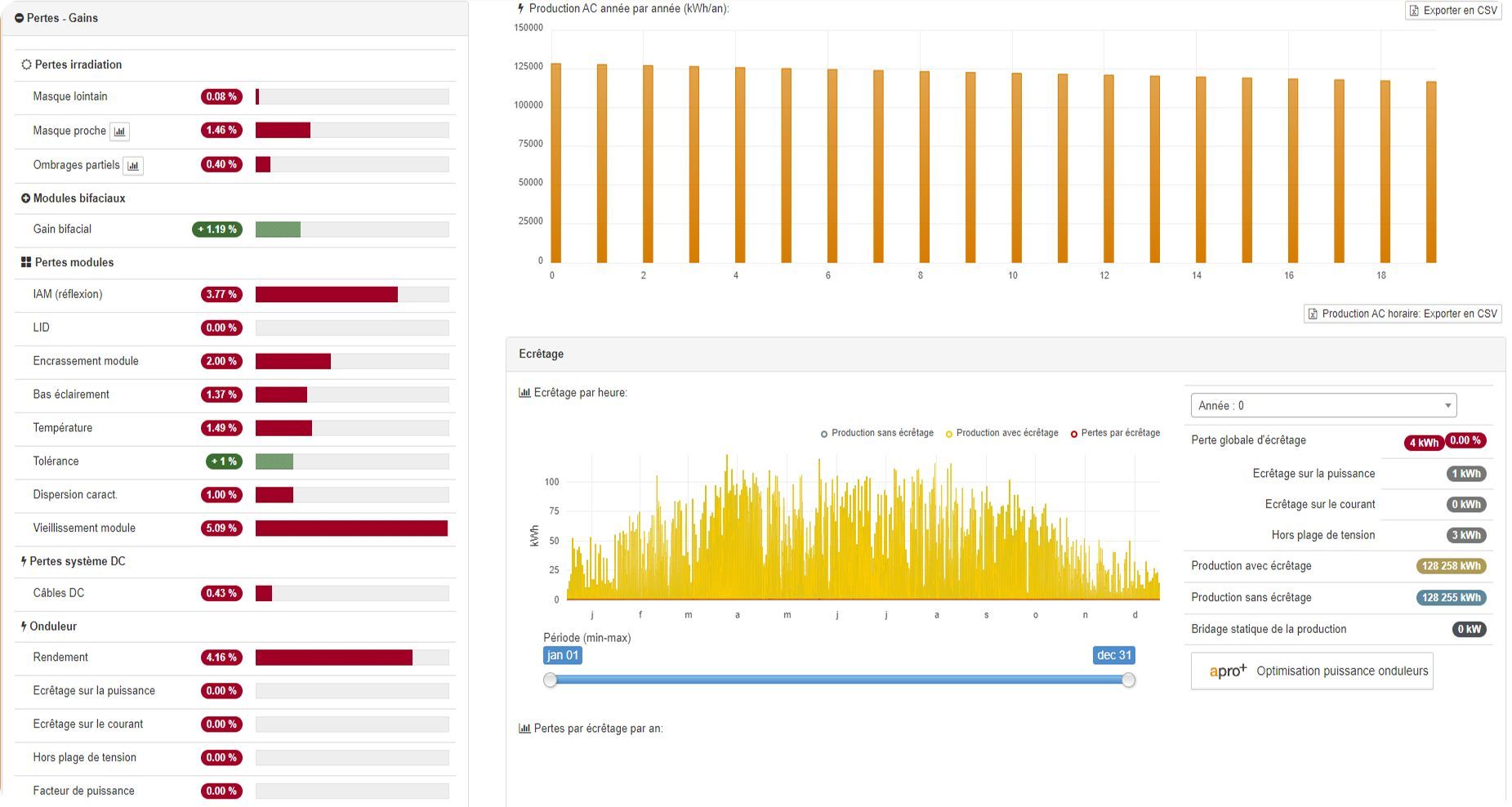Export yearly AC production to CSV
The width and height of the screenshot is (1512, 807).
[x=1452, y=11]
